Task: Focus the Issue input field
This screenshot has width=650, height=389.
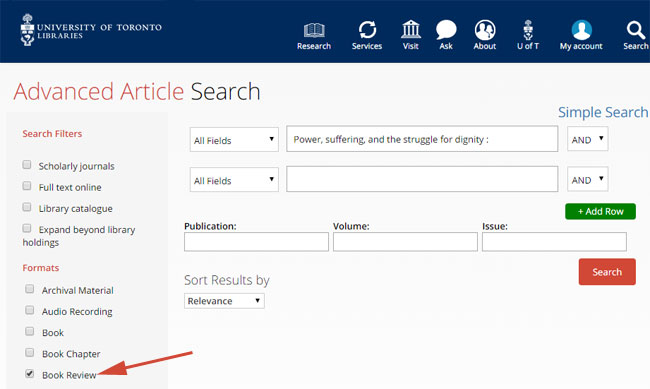Action: pos(554,242)
